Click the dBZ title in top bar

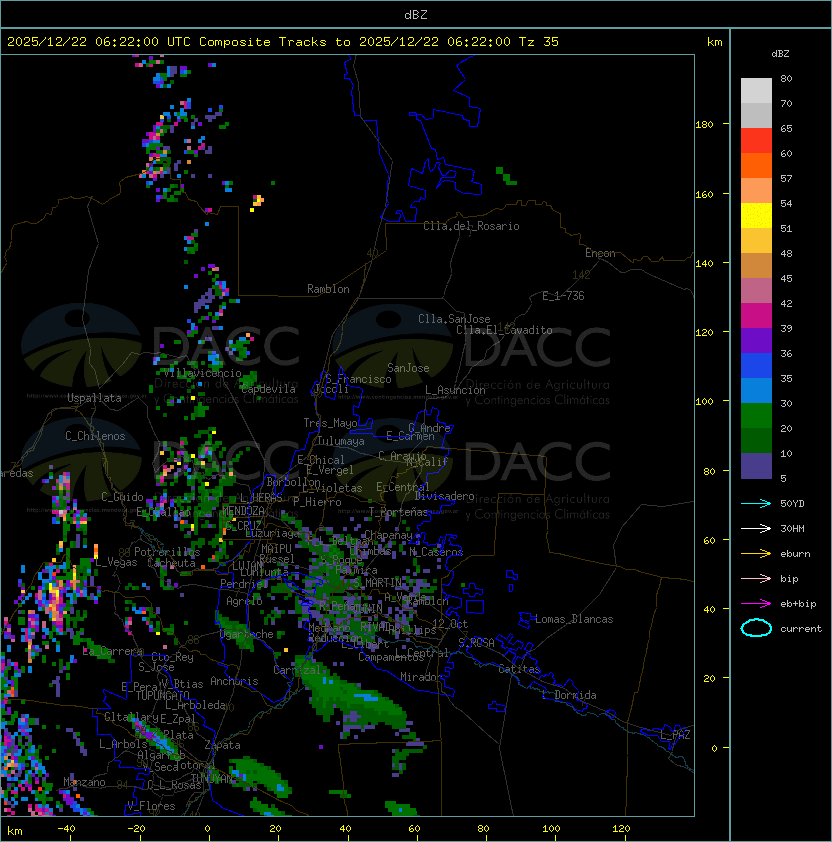pos(416,15)
